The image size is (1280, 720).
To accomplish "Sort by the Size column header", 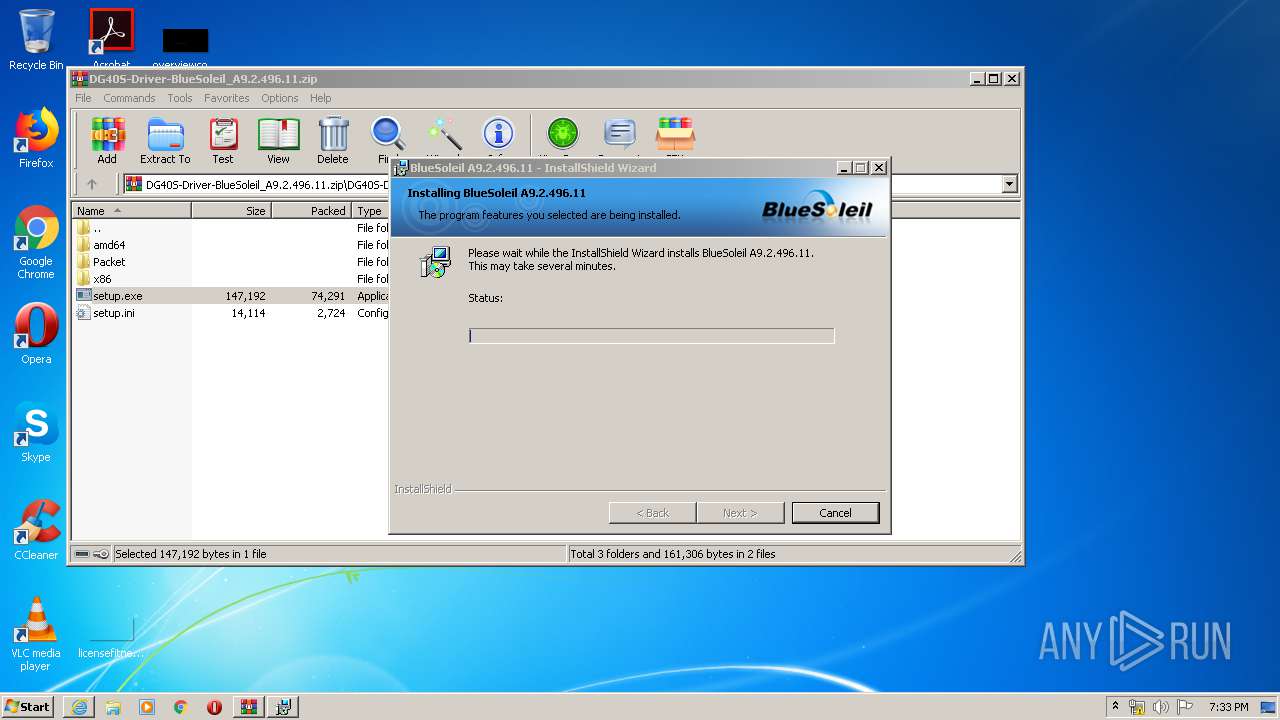I will coord(232,211).
